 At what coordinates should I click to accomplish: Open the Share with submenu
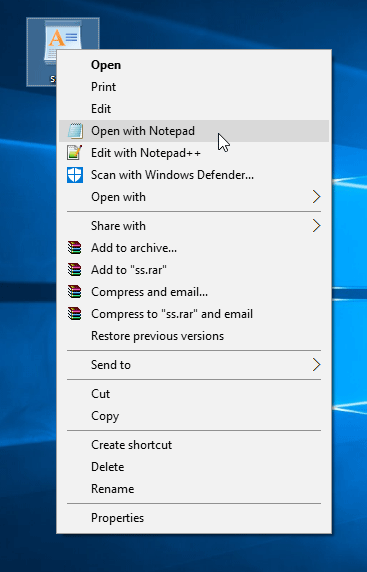[x=194, y=226]
